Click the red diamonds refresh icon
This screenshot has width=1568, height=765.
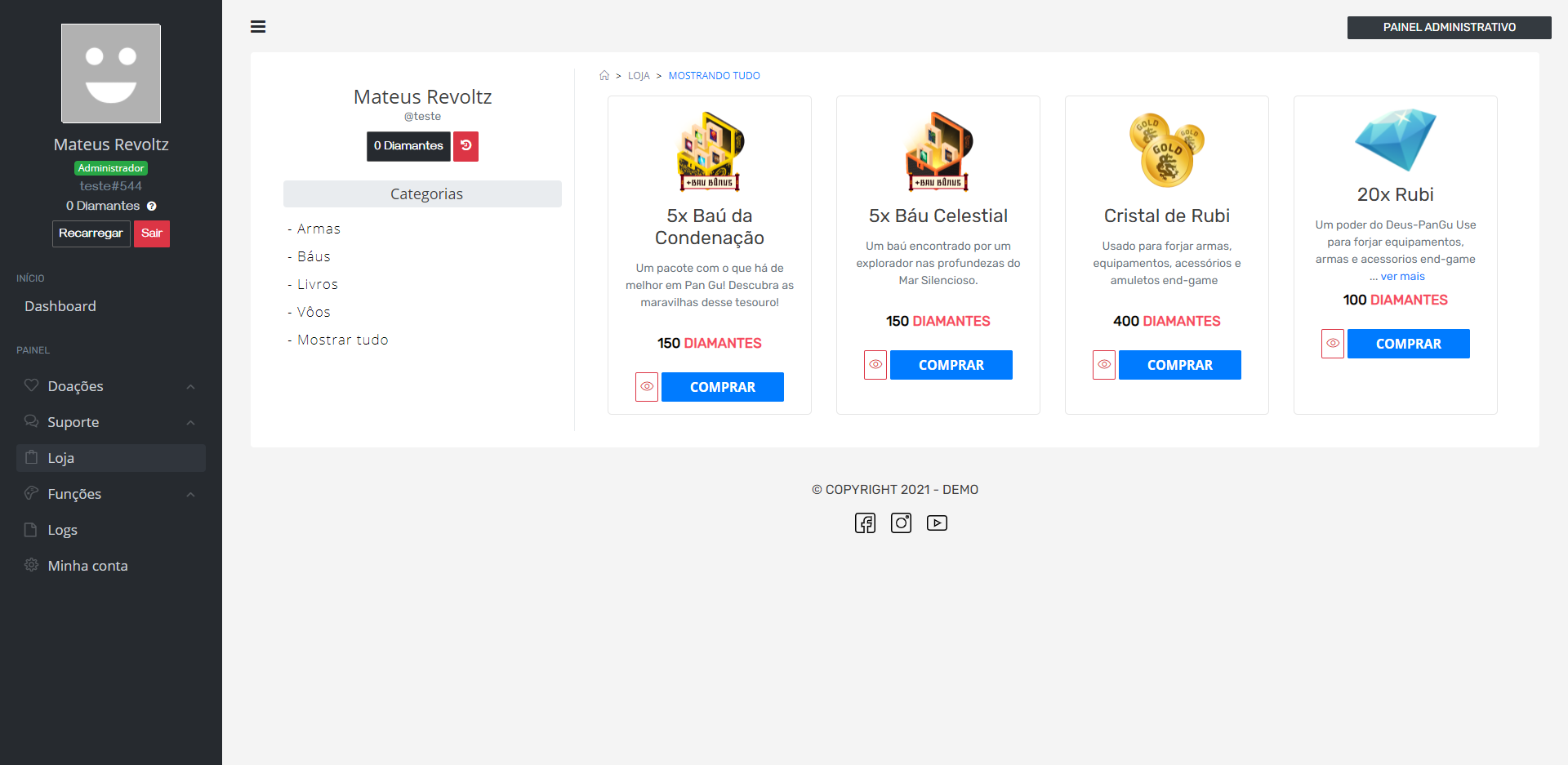pos(465,146)
